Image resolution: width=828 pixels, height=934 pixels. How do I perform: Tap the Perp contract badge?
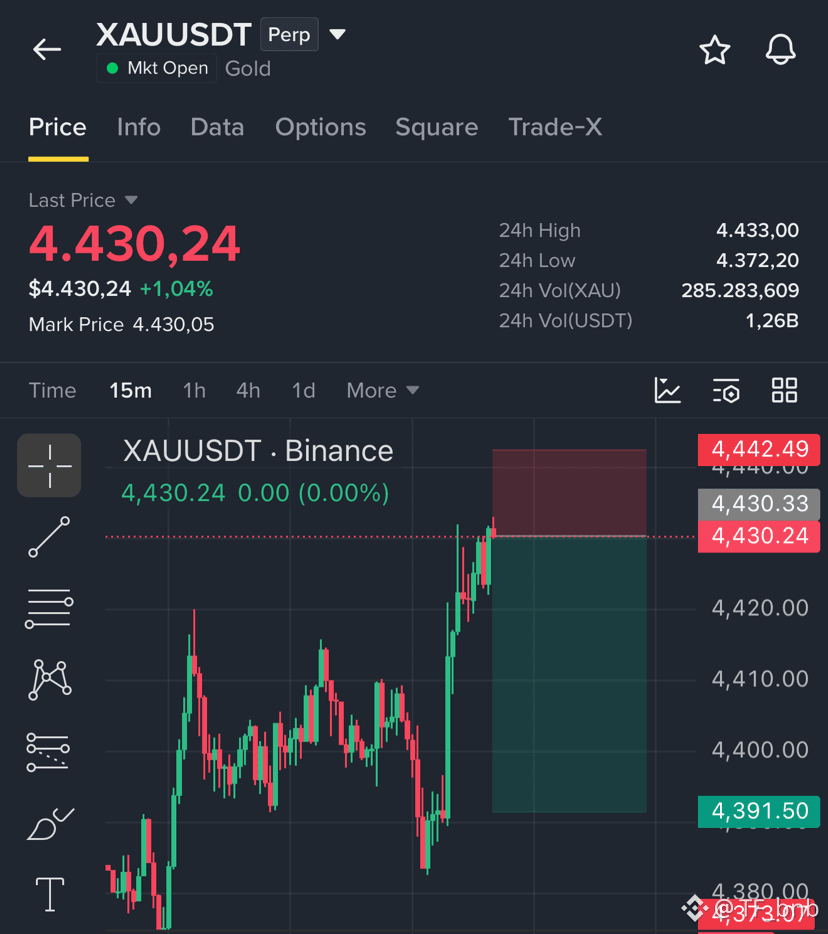click(x=289, y=35)
